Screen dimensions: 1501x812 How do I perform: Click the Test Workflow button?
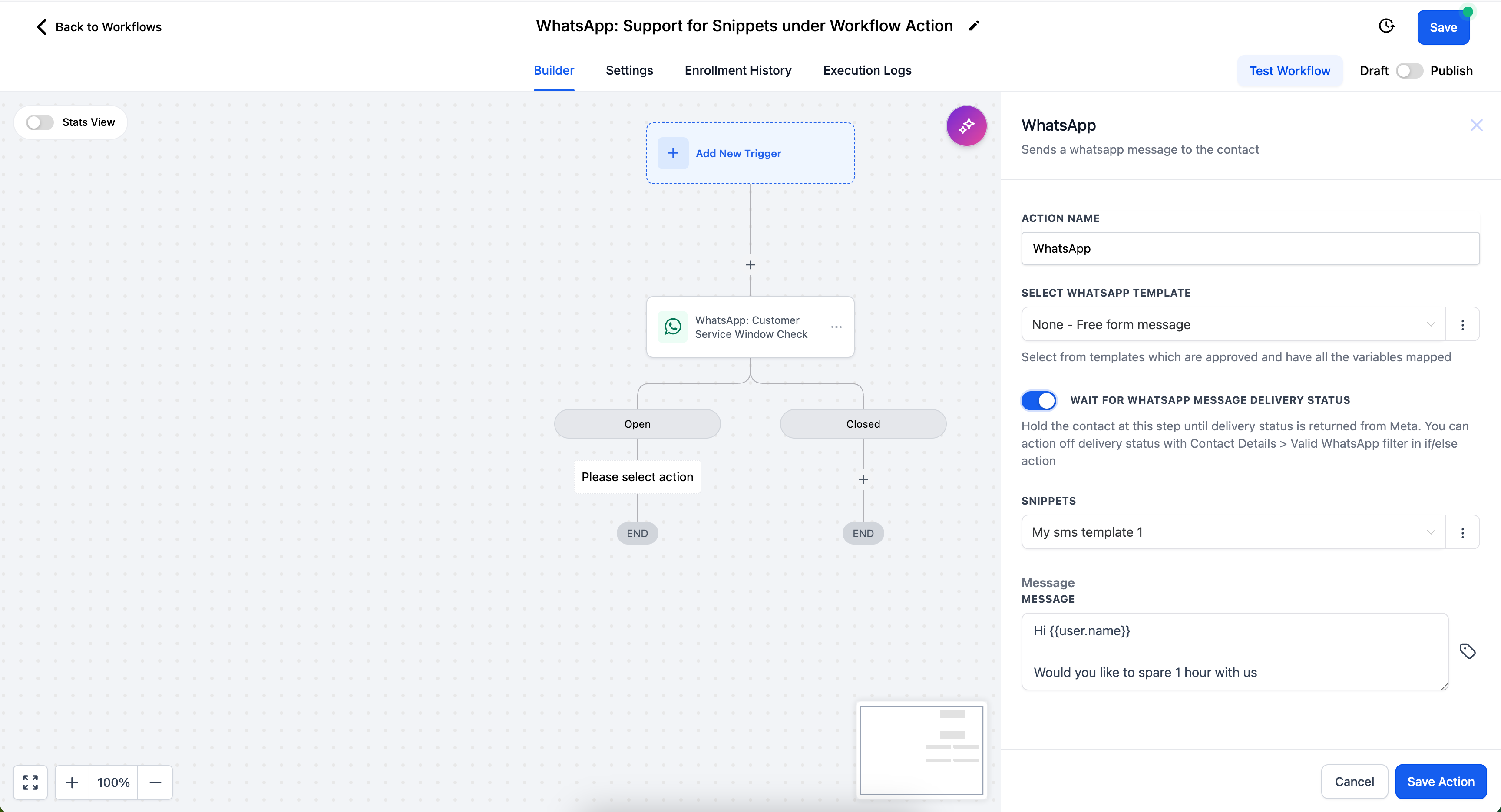(x=1290, y=70)
